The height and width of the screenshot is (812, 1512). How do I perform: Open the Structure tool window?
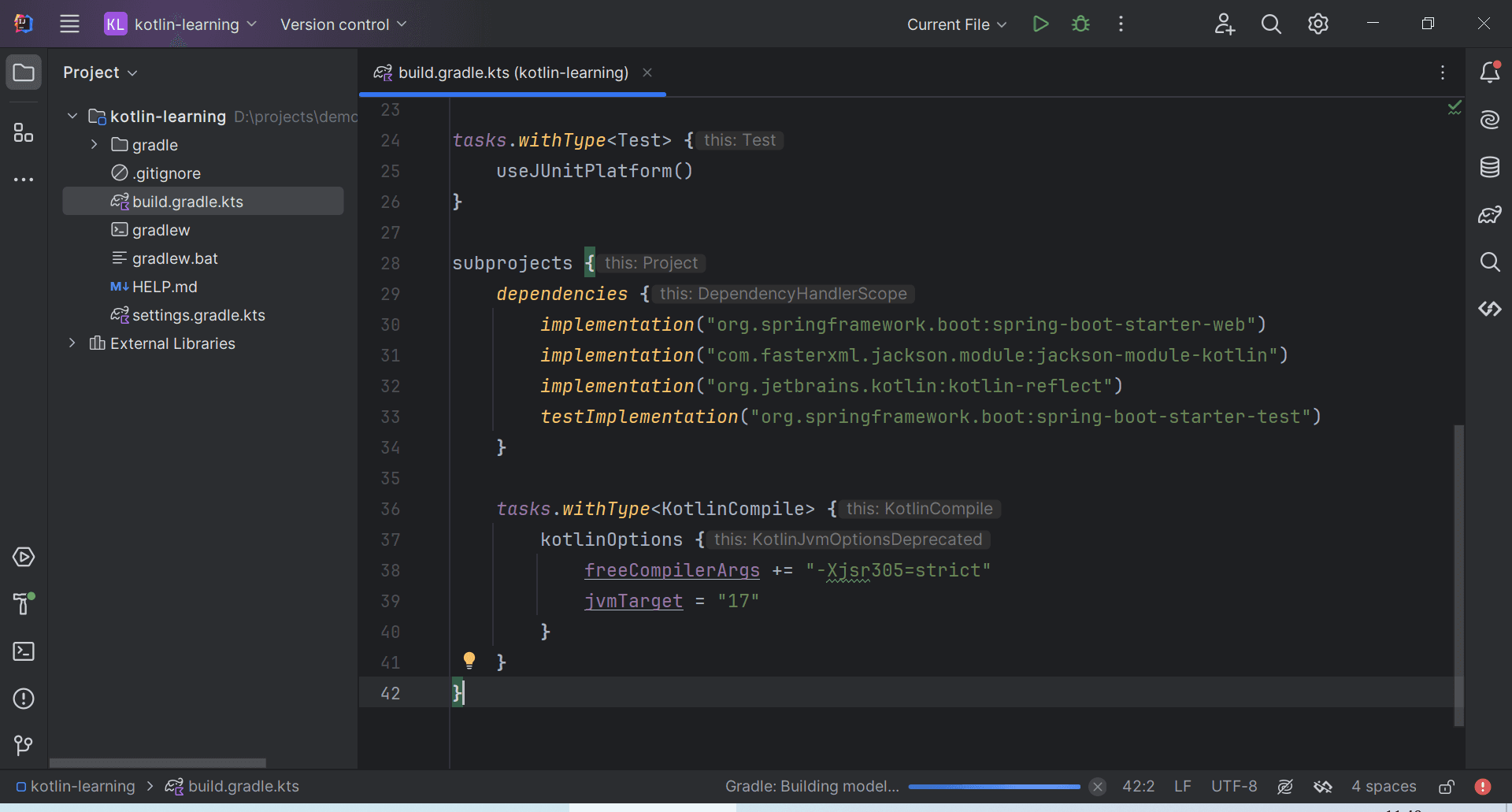(x=24, y=132)
